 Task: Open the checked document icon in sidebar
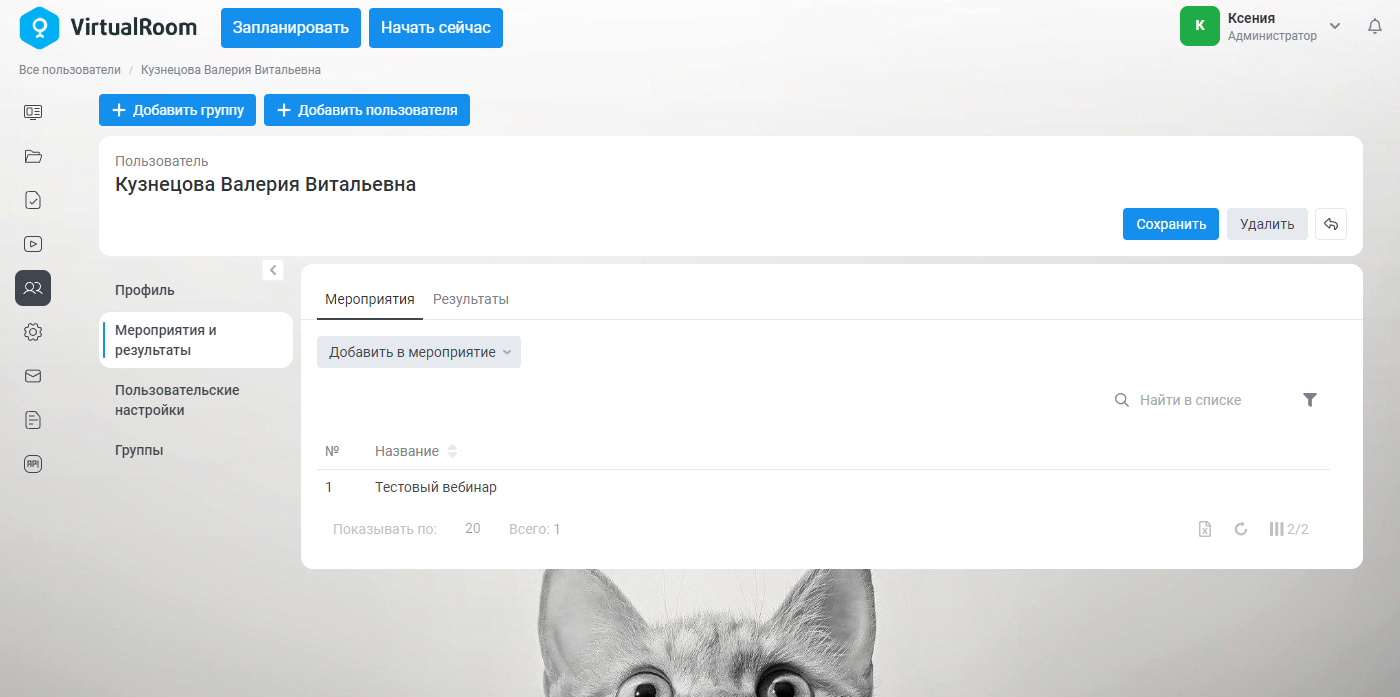click(x=33, y=200)
